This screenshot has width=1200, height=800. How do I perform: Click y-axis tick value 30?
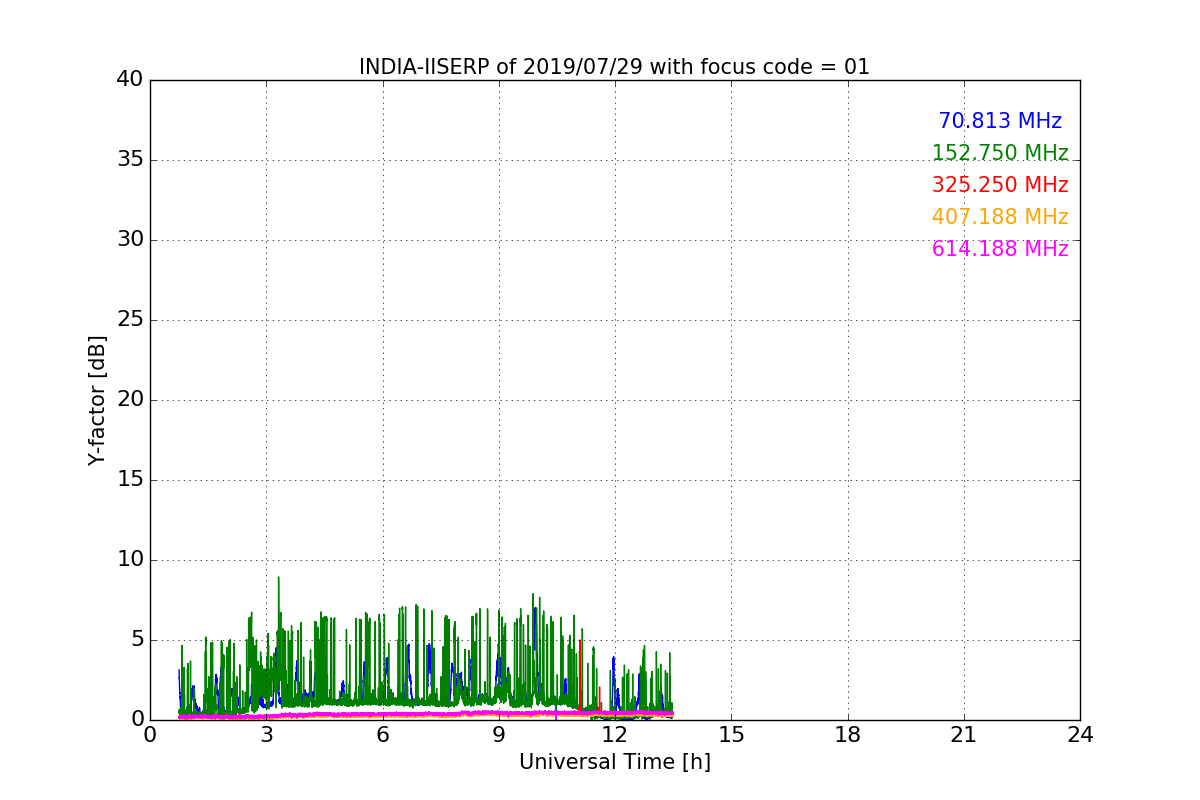pos(130,240)
